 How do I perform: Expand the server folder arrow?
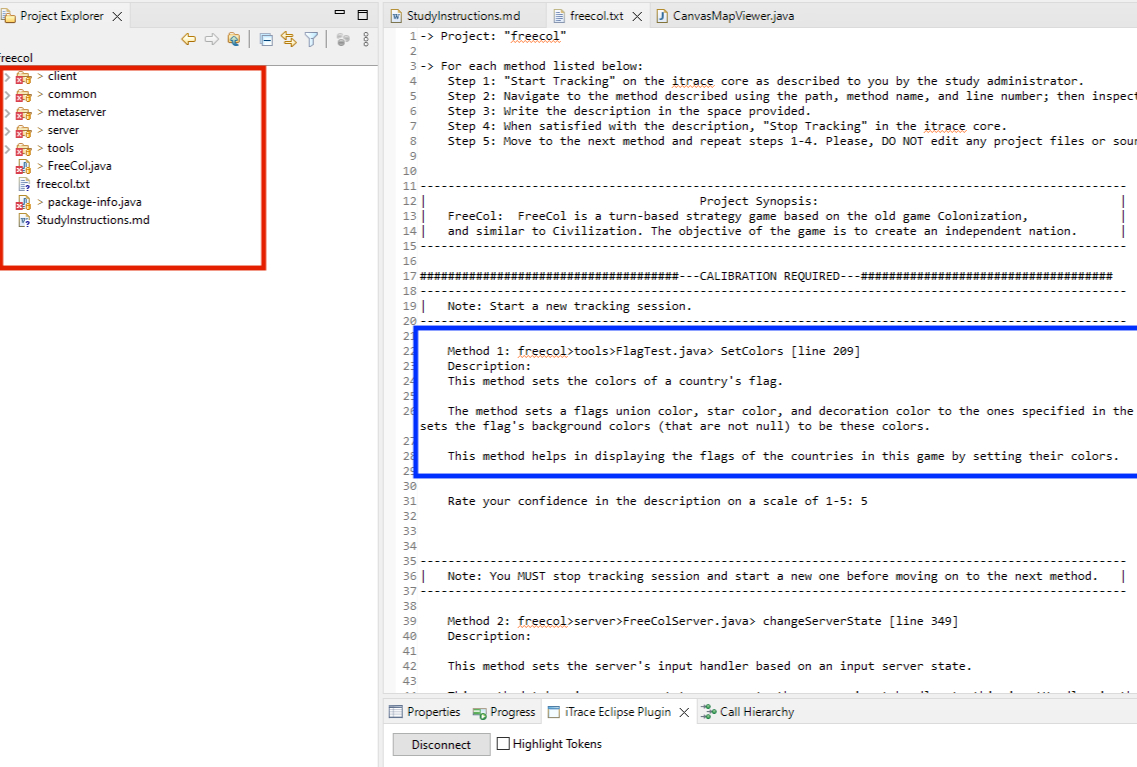(7, 131)
